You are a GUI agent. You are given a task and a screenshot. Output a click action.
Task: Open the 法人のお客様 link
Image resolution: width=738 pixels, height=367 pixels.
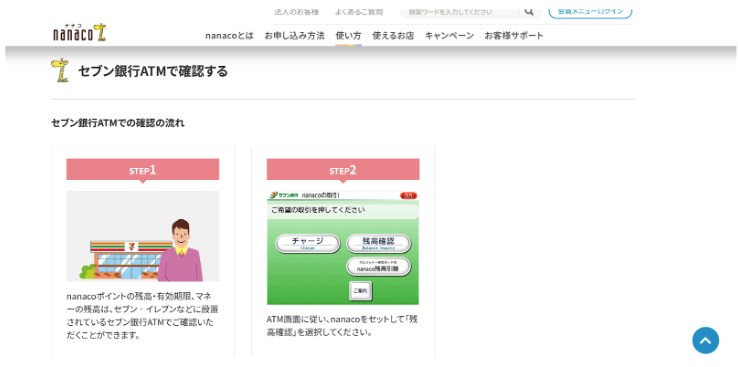click(297, 12)
